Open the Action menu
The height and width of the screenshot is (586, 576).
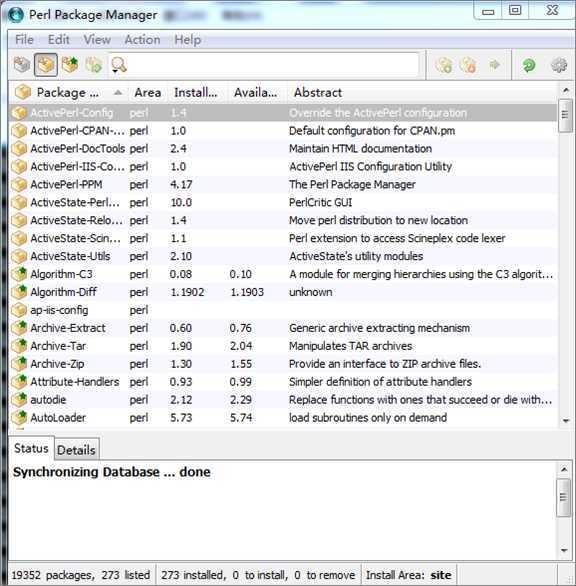coord(142,40)
